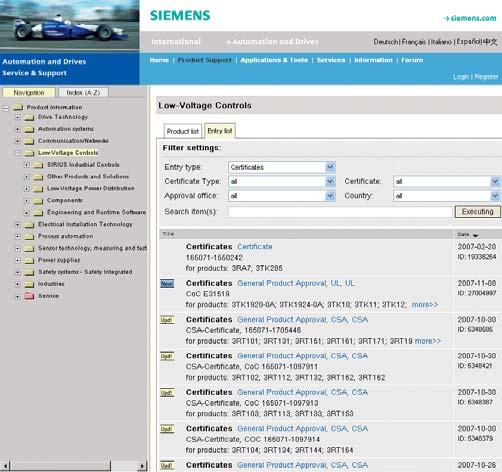The height and width of the screenshot is (472, 502).
Task: Select Low-Voltage Power Distribution tree item
Action: click(x=91, y=189)
